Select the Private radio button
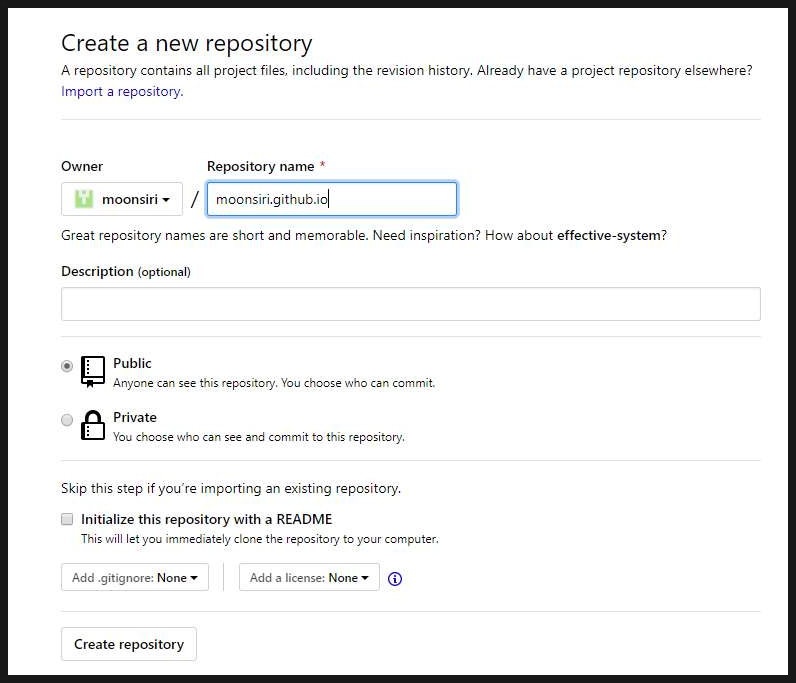The width and height of the screenshot is (796, 683). click(67, 420)
